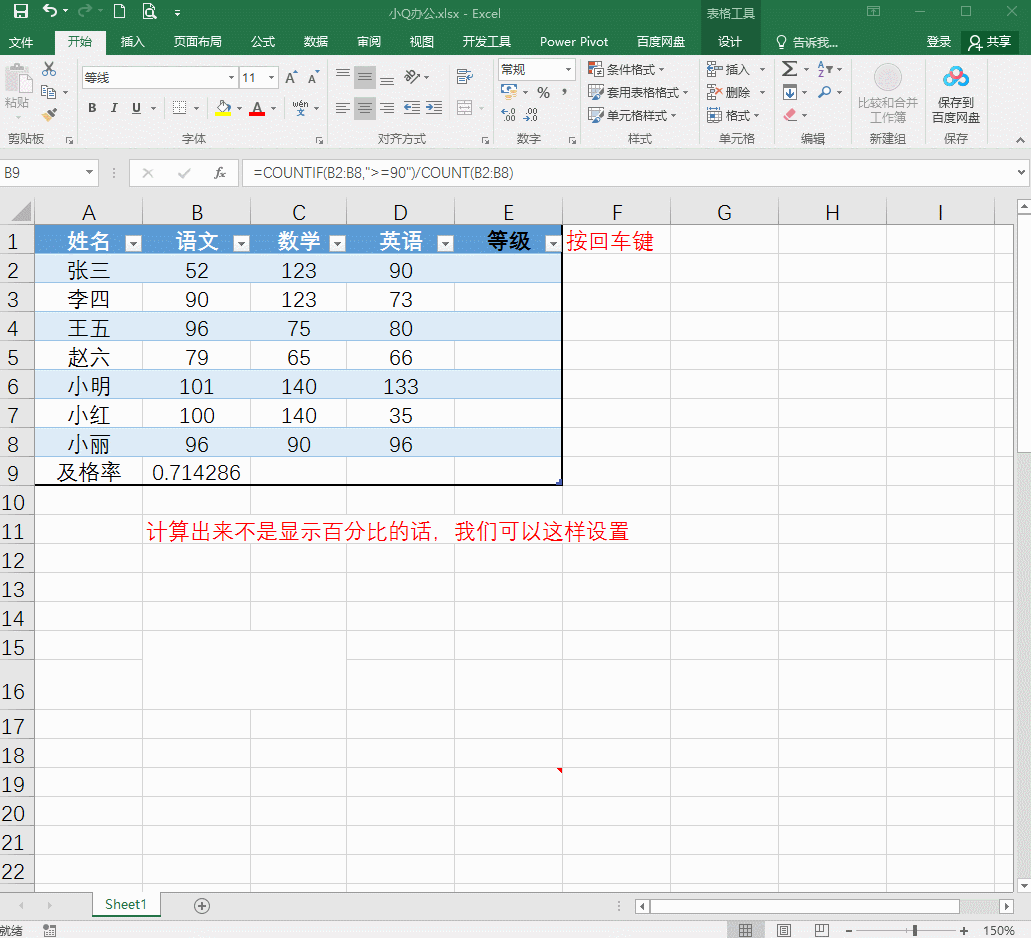Toggle center horizontal alignment
1031x938 pixels.
[x=365, y=108]
